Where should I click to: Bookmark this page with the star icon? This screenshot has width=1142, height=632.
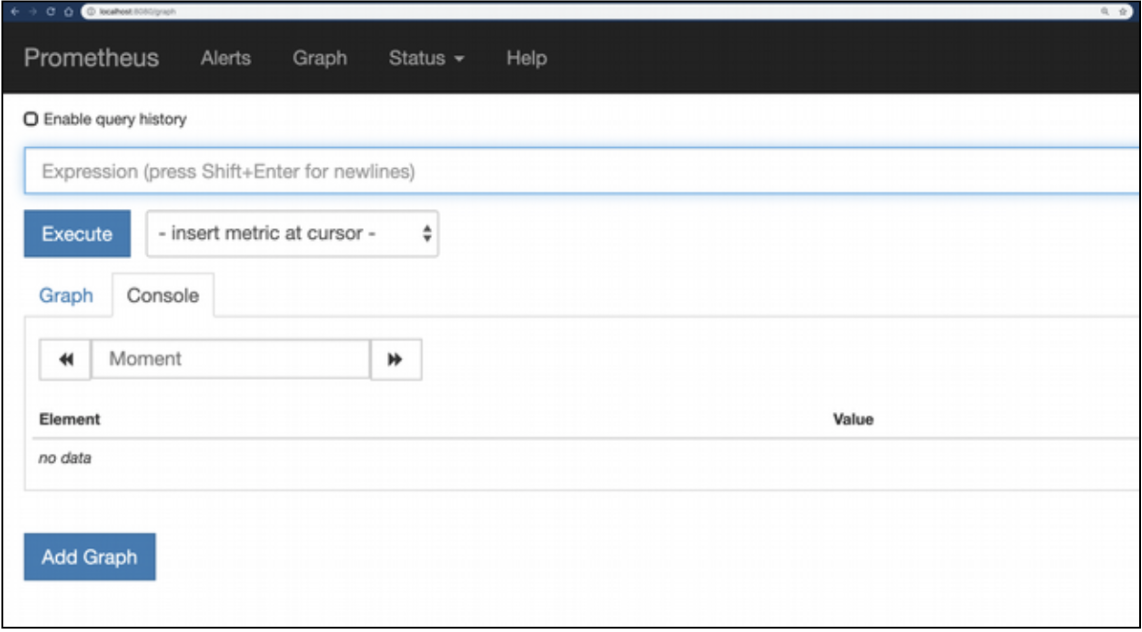[1122, 12]
